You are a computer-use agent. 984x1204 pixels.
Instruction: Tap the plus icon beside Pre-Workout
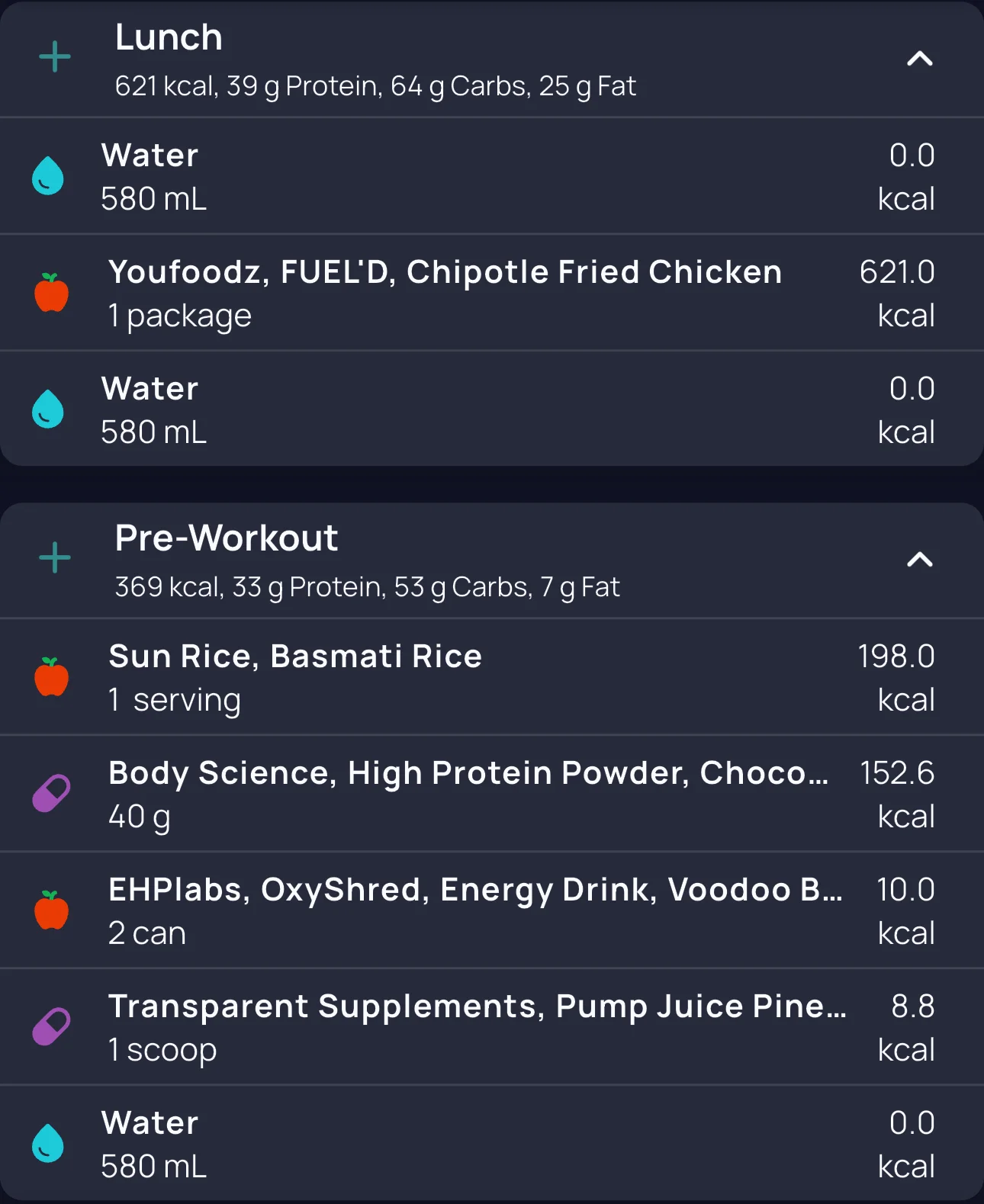[x=55, y=558]
